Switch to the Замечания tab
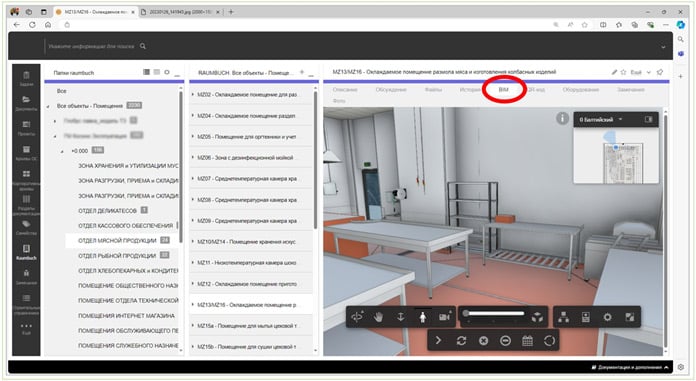 tap(631, 90)
